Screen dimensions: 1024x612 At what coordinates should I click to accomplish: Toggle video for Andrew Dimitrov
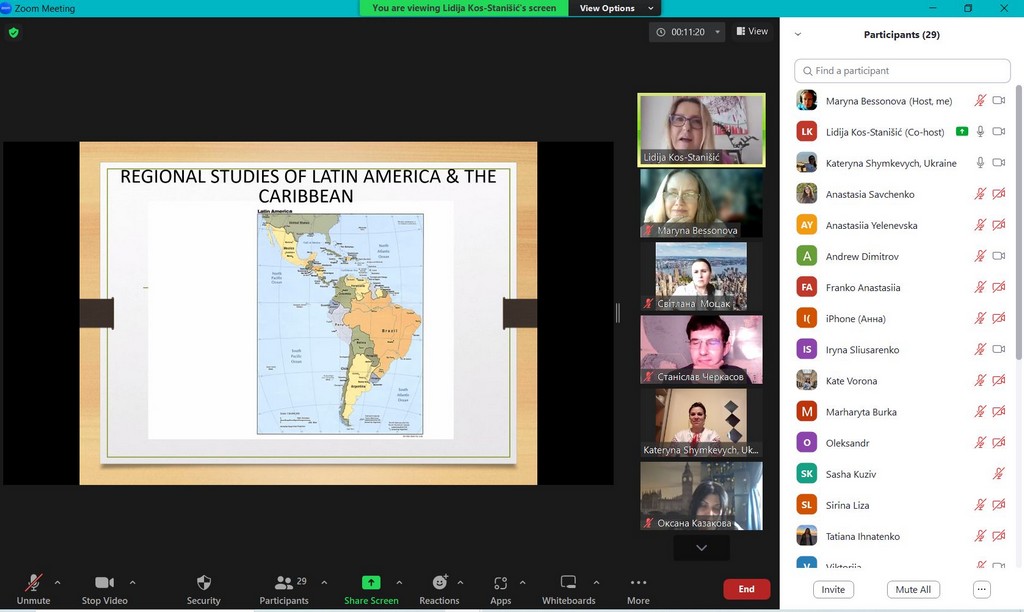point(998,256)
